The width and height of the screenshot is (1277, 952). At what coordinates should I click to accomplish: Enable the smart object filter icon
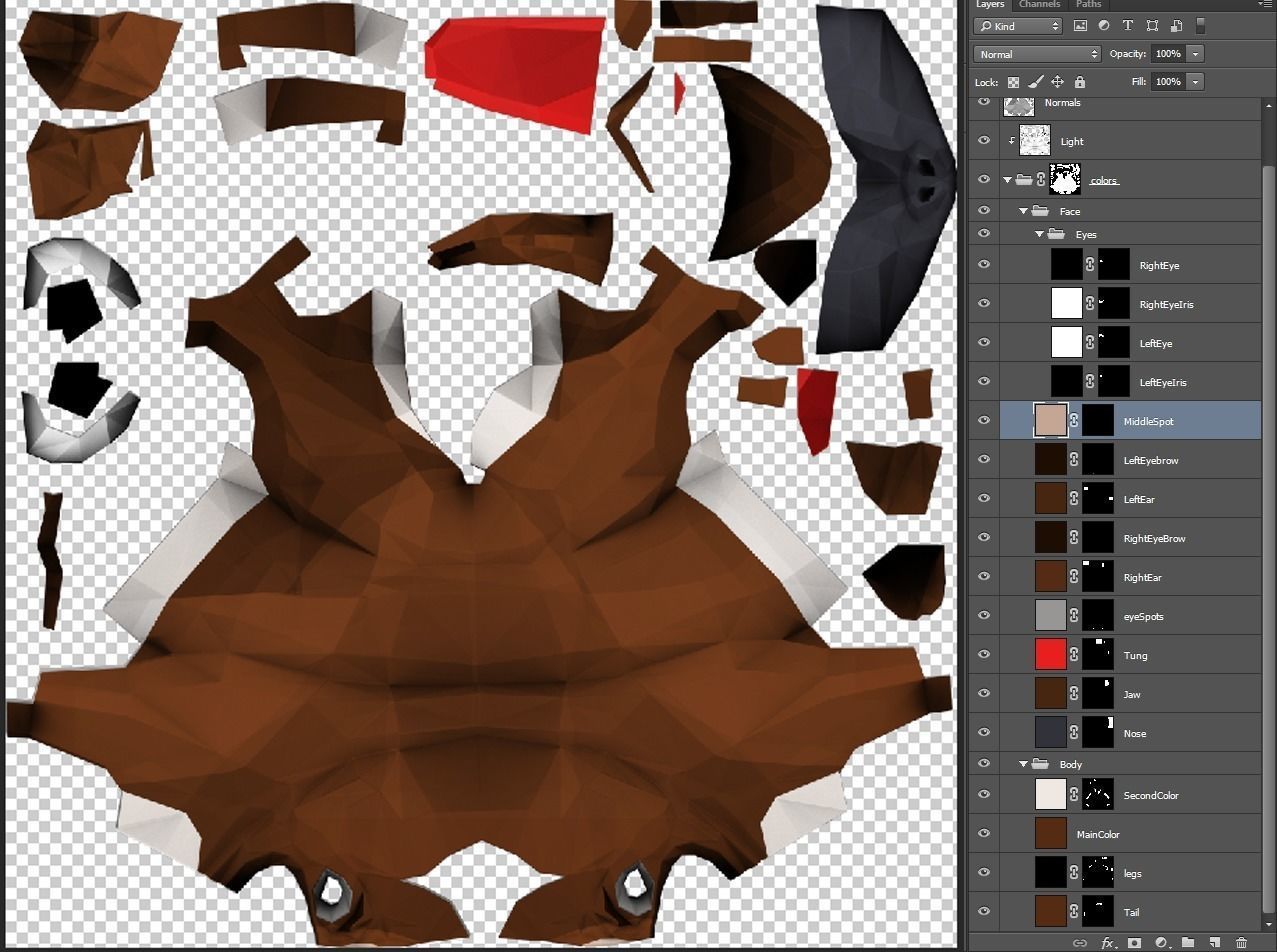1176,26
